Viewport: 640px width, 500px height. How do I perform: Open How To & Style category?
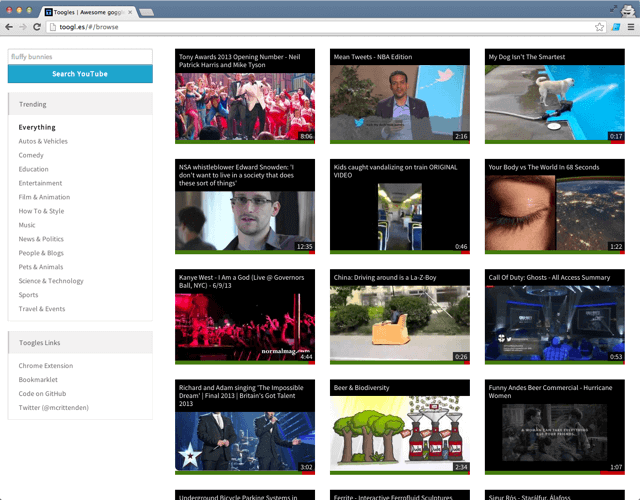[41, 211]
